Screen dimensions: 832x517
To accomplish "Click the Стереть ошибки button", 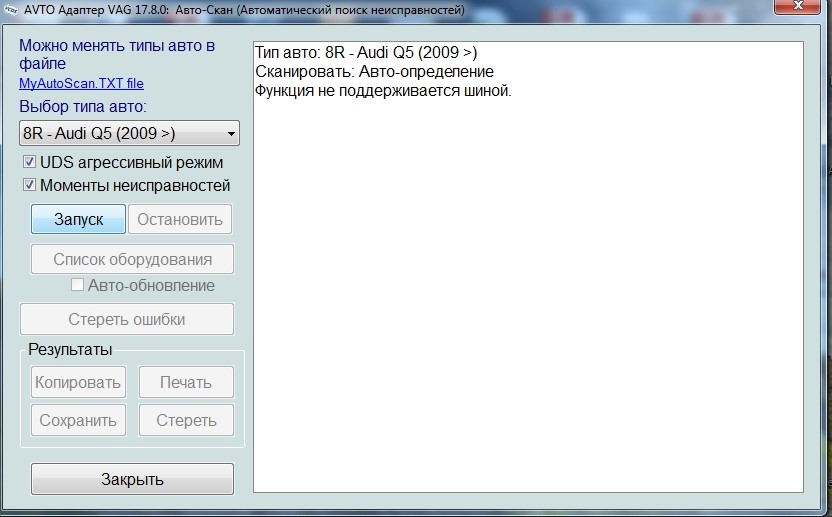I will pos(127,320).
